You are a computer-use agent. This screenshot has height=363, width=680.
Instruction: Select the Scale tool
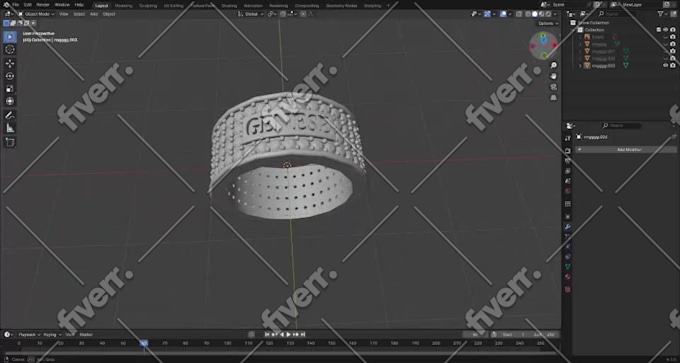tap(10, 88)
